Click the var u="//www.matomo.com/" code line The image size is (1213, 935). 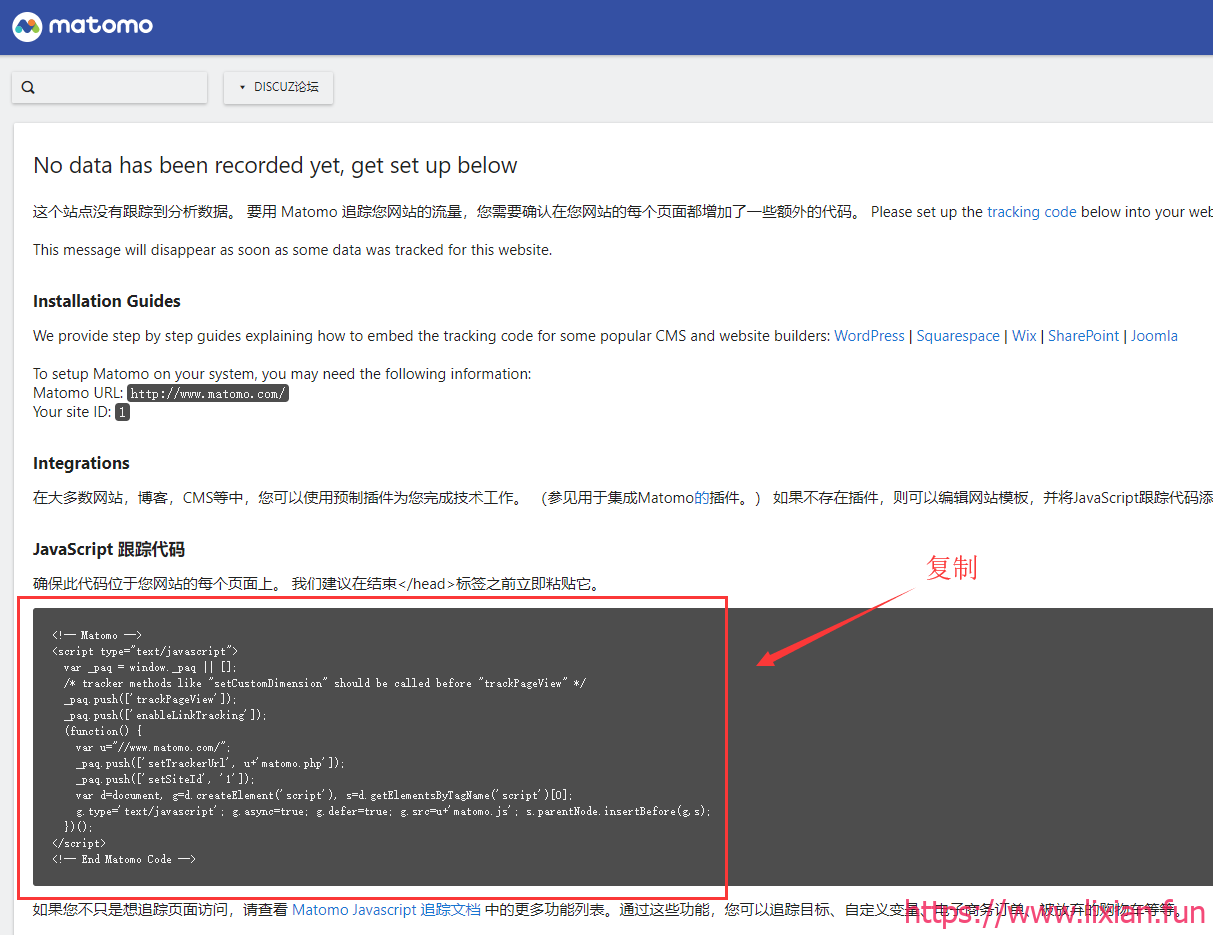click(153, 747)
